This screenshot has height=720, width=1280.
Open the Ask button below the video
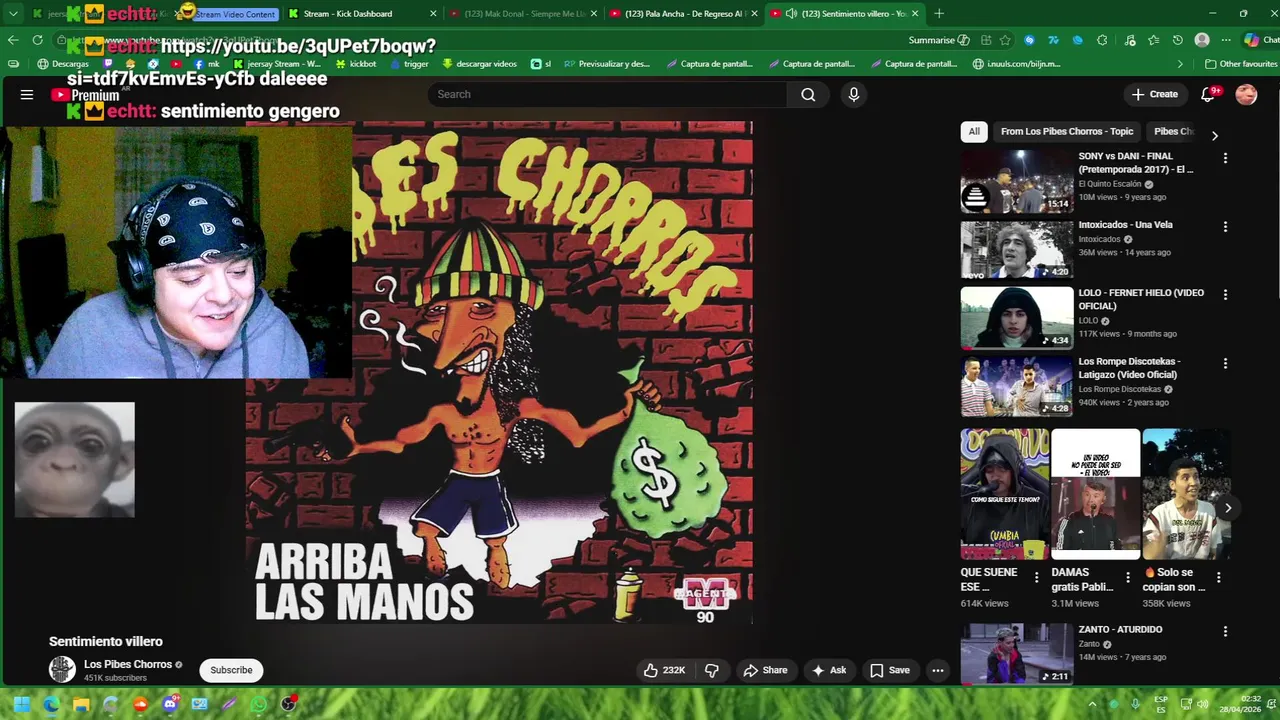coord(829,670)
